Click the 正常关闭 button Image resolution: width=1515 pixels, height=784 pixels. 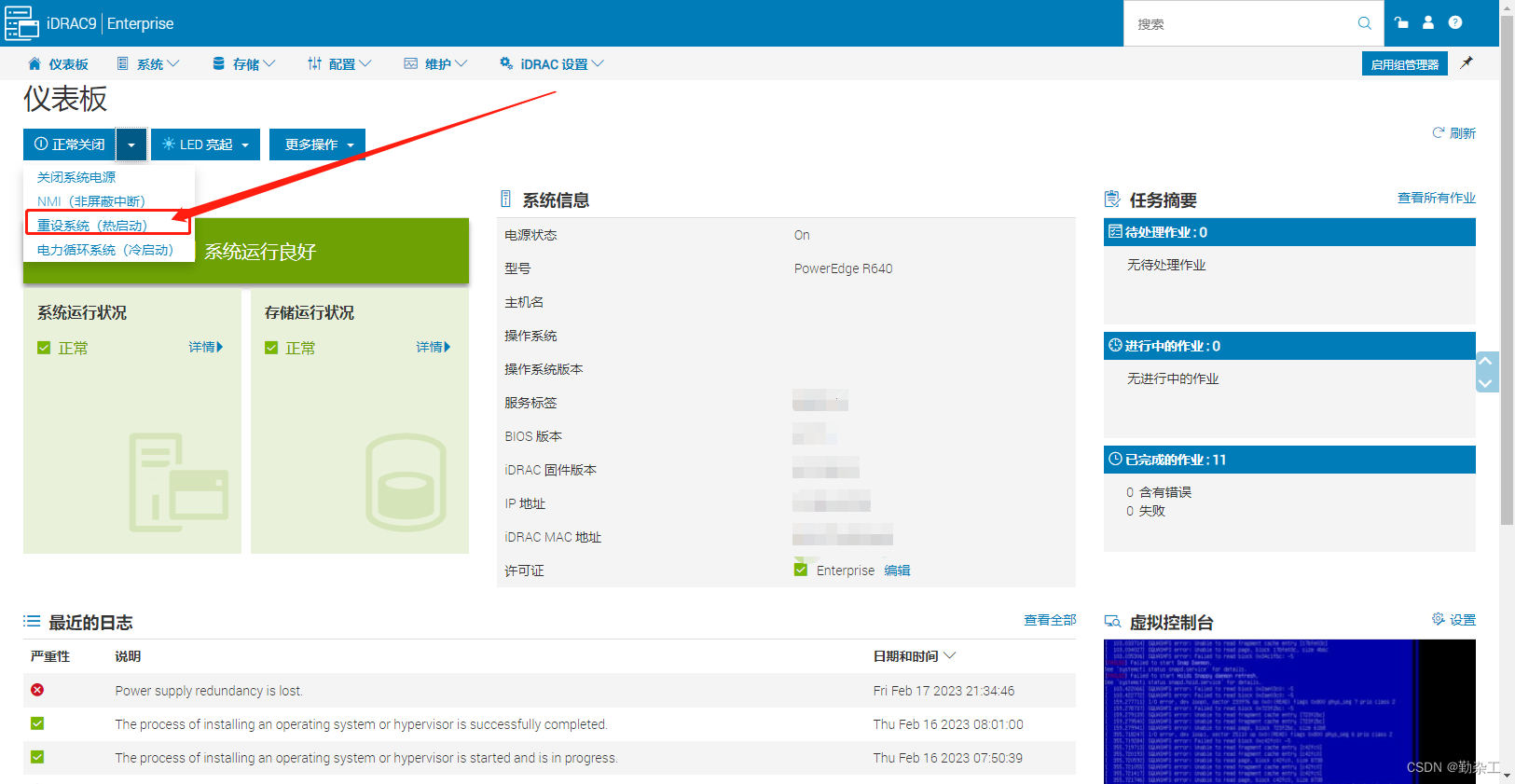point(70,144)
